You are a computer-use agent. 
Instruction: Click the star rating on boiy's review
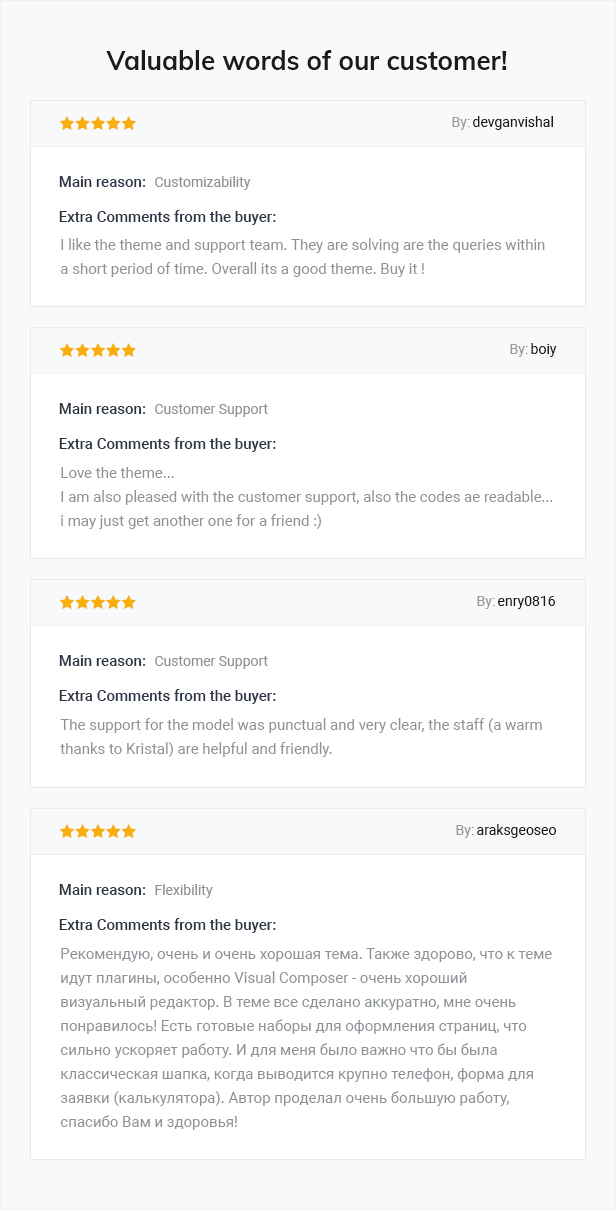coord(98,350)
